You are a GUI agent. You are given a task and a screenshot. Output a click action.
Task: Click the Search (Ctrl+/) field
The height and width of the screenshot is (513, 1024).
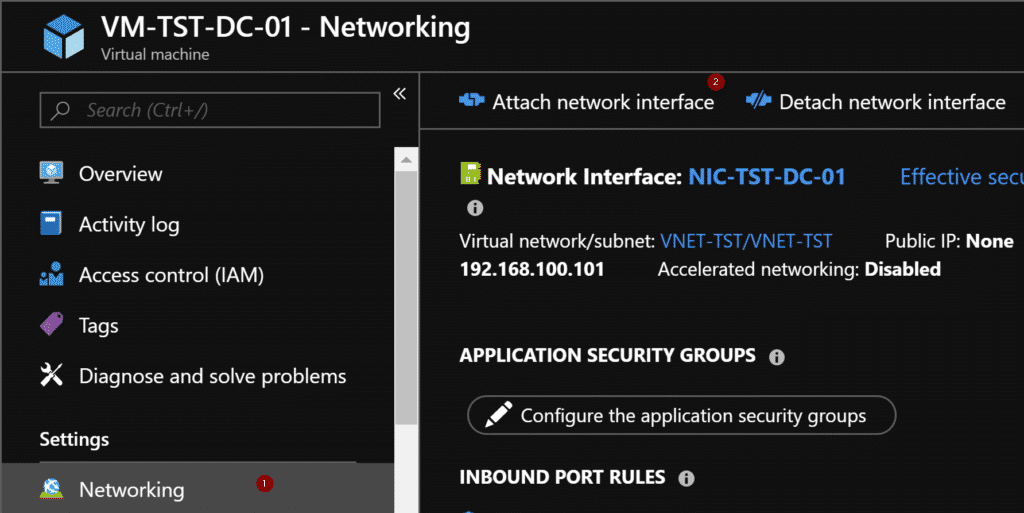(x=210, y=110)
